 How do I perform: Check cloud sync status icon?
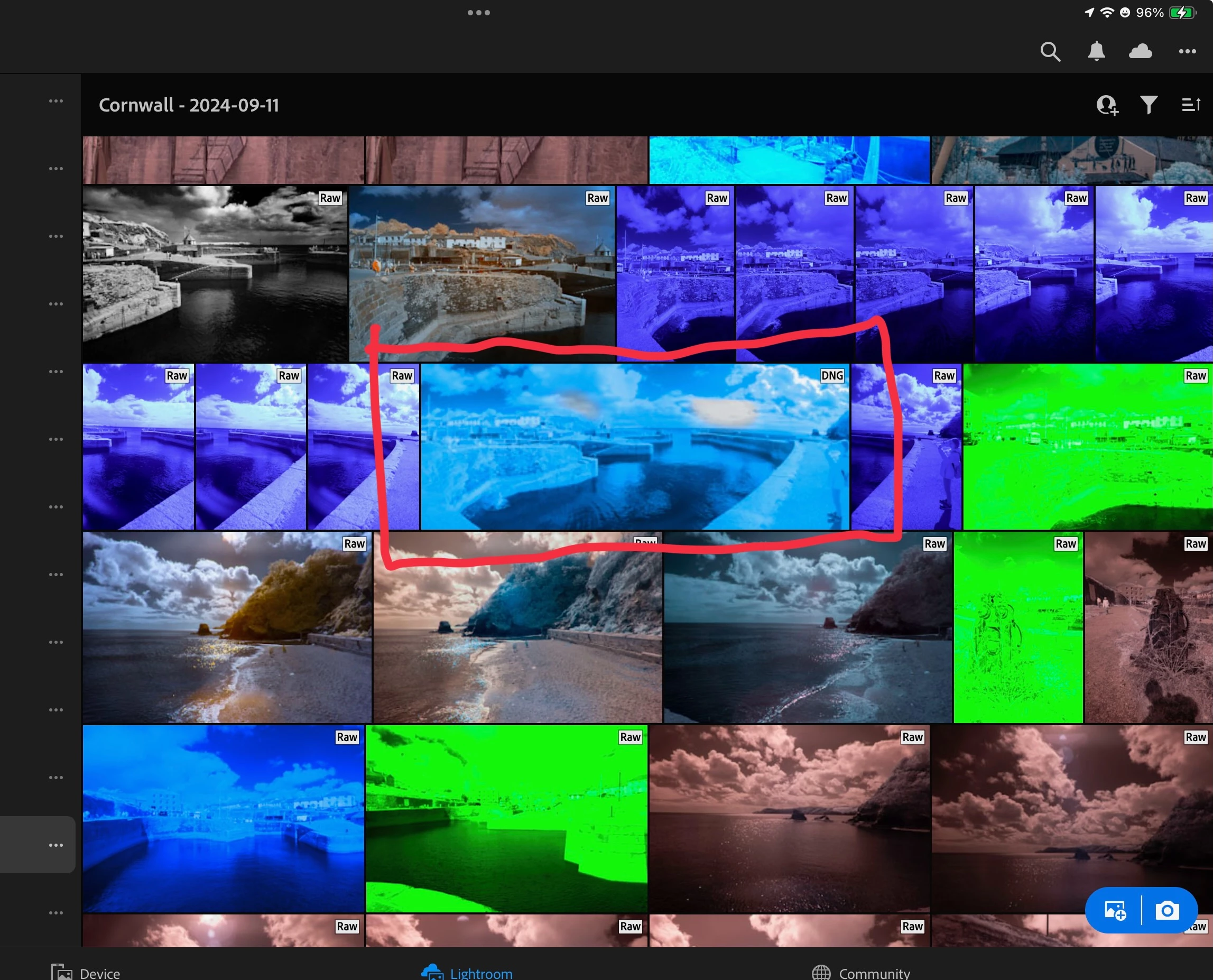click(x=1140, y=51)
